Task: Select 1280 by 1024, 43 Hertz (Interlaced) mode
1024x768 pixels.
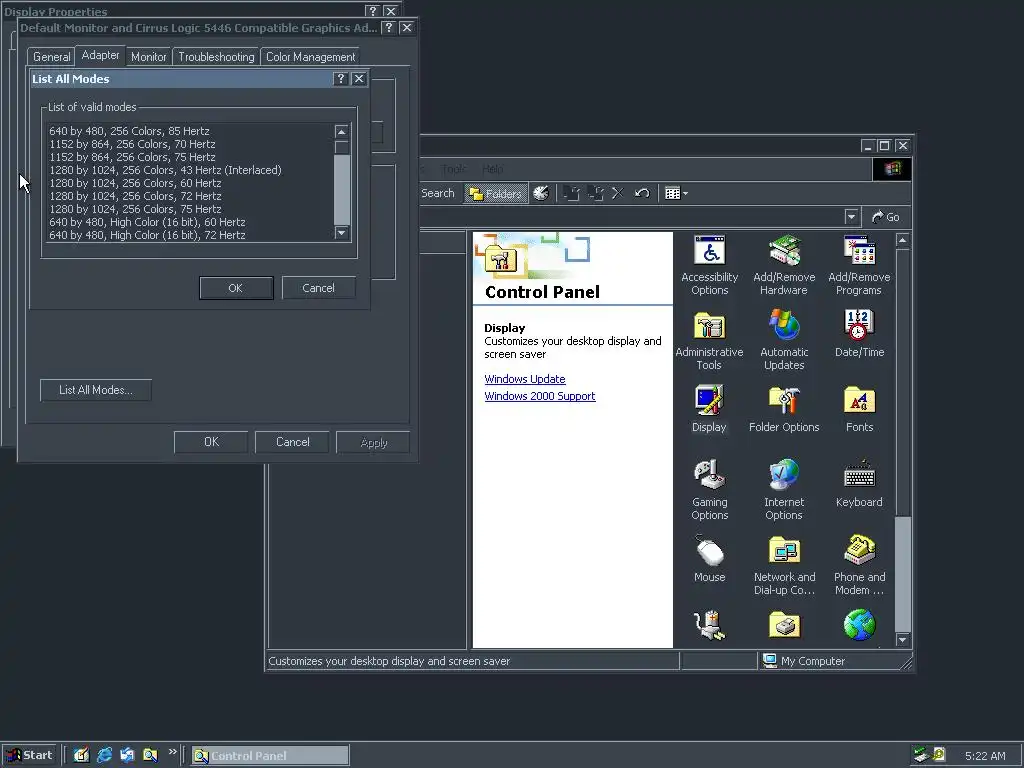Action: click(x=165, y=170)
